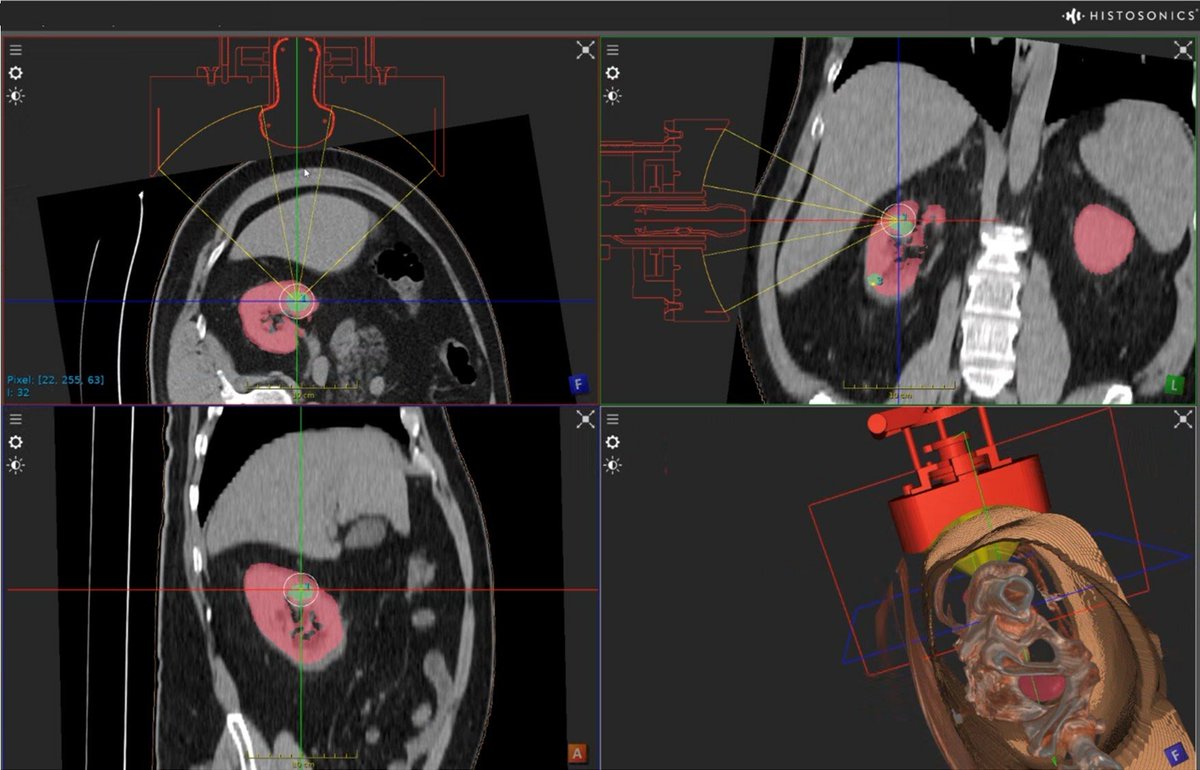Adjust sagittal view brightness/contrast icon

pos(16,465)
